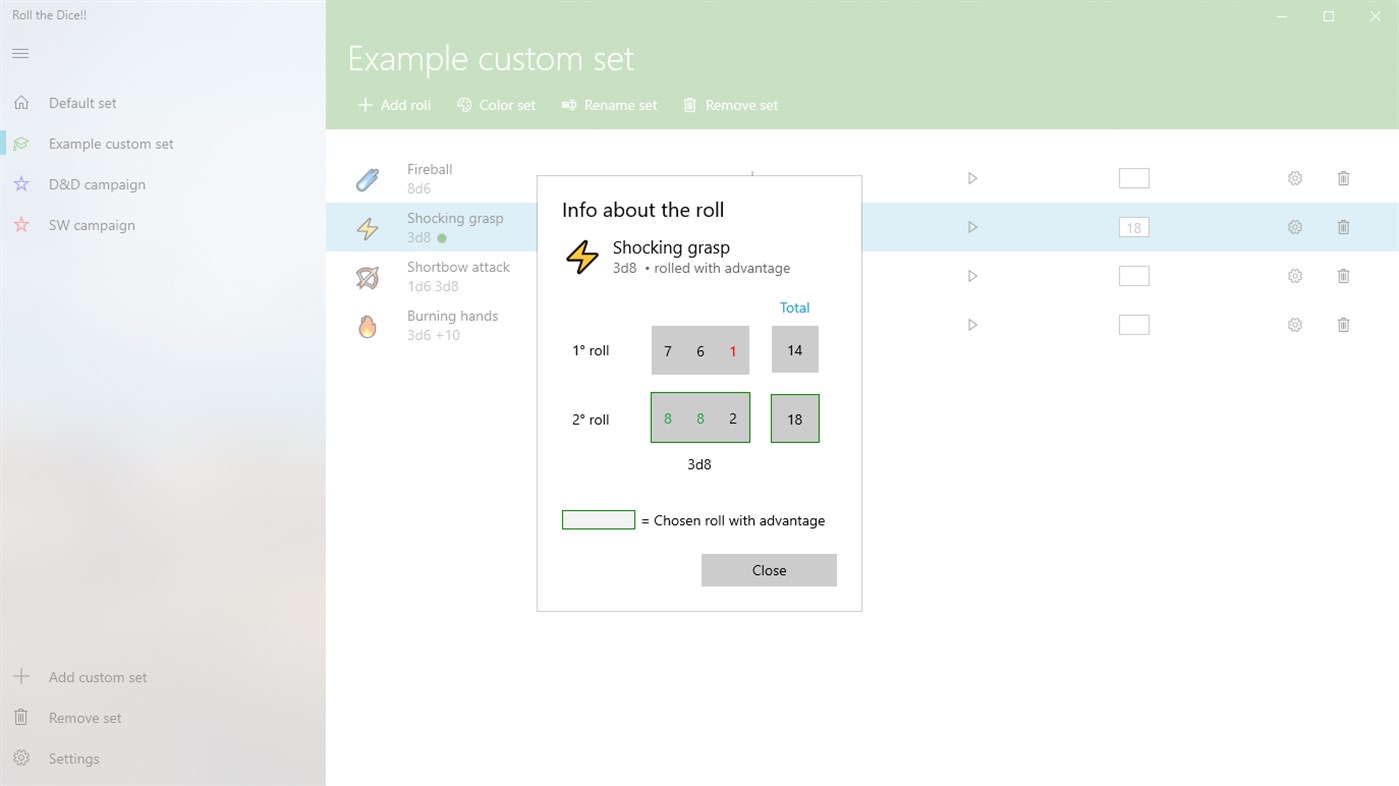Image resolution: width=1399 pixels, height=786 pixels.
Task: Click the Shocking grasp lightning bolt icon
Action: coord(367,227)
